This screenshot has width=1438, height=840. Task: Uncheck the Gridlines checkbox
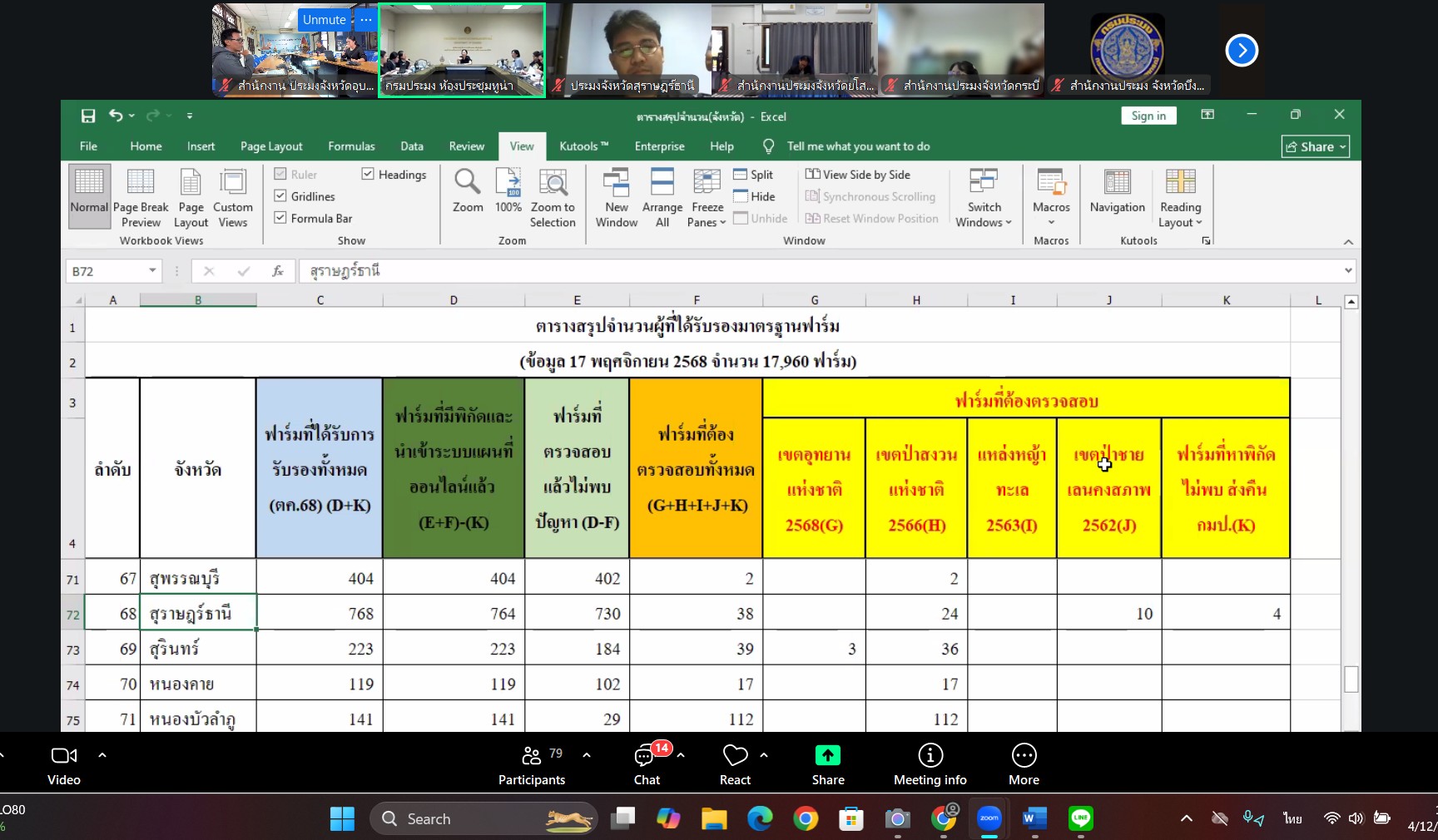[280, 196]
